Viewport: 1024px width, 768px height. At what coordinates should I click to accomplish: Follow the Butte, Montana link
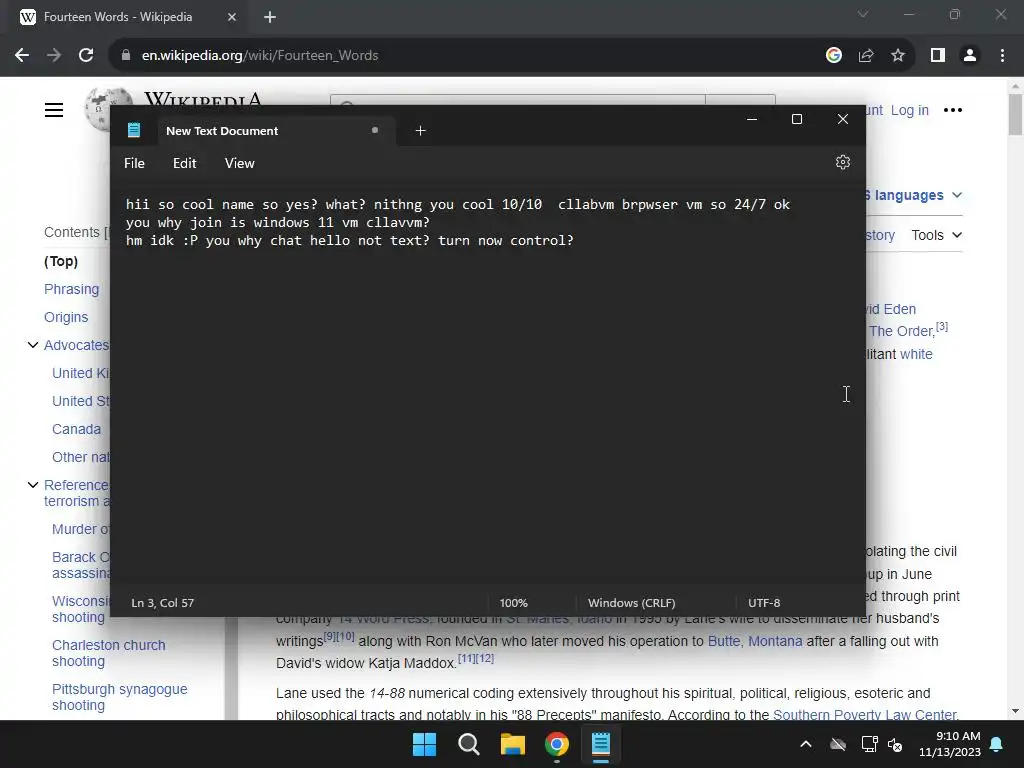pos(755,641)
